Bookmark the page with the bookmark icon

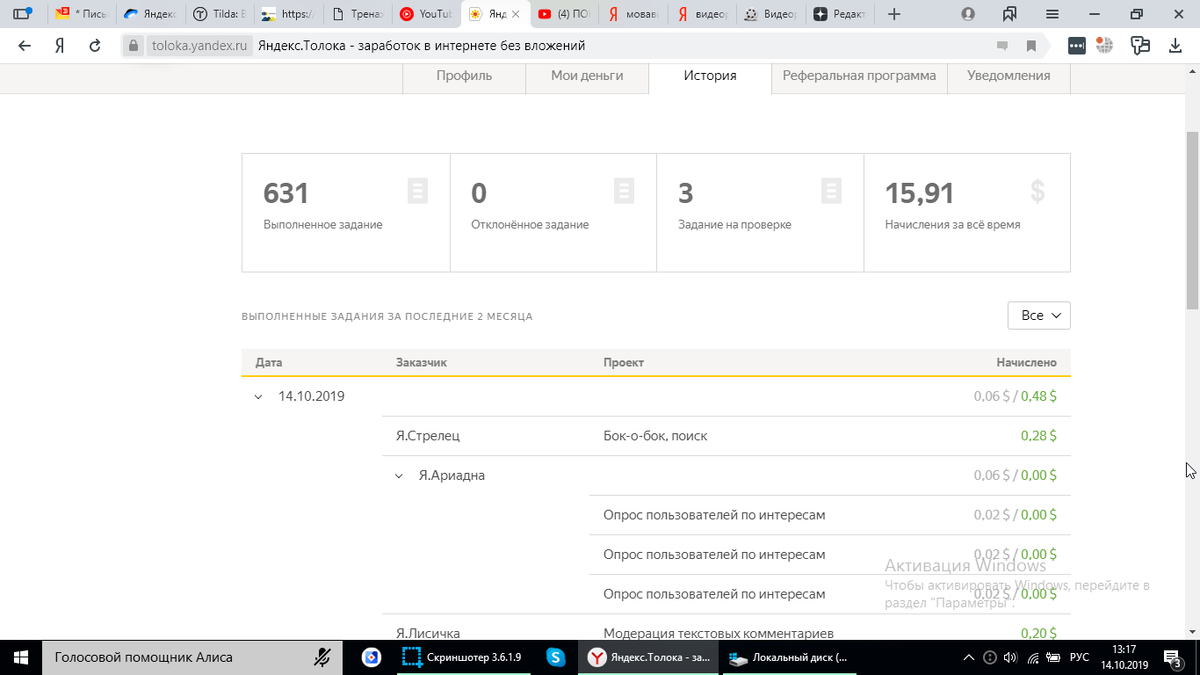[1031, 46]
